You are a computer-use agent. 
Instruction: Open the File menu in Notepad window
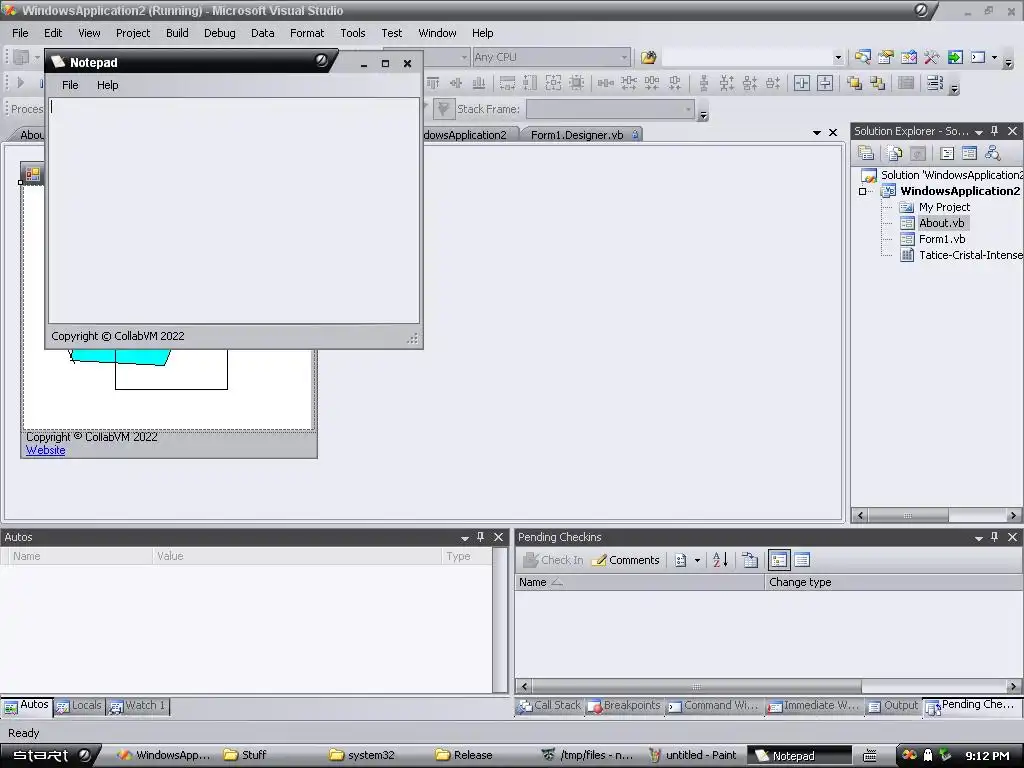tap(70, 85)
